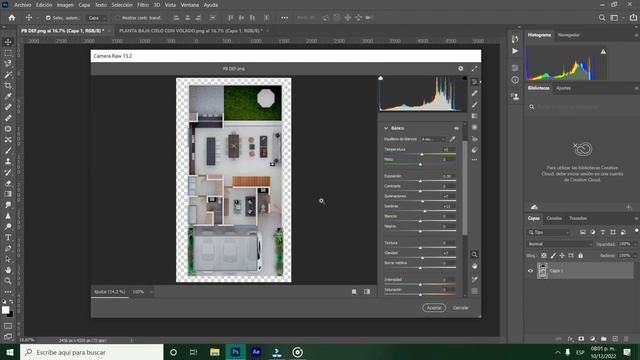Delete layer with trash icon

(626, 339)
